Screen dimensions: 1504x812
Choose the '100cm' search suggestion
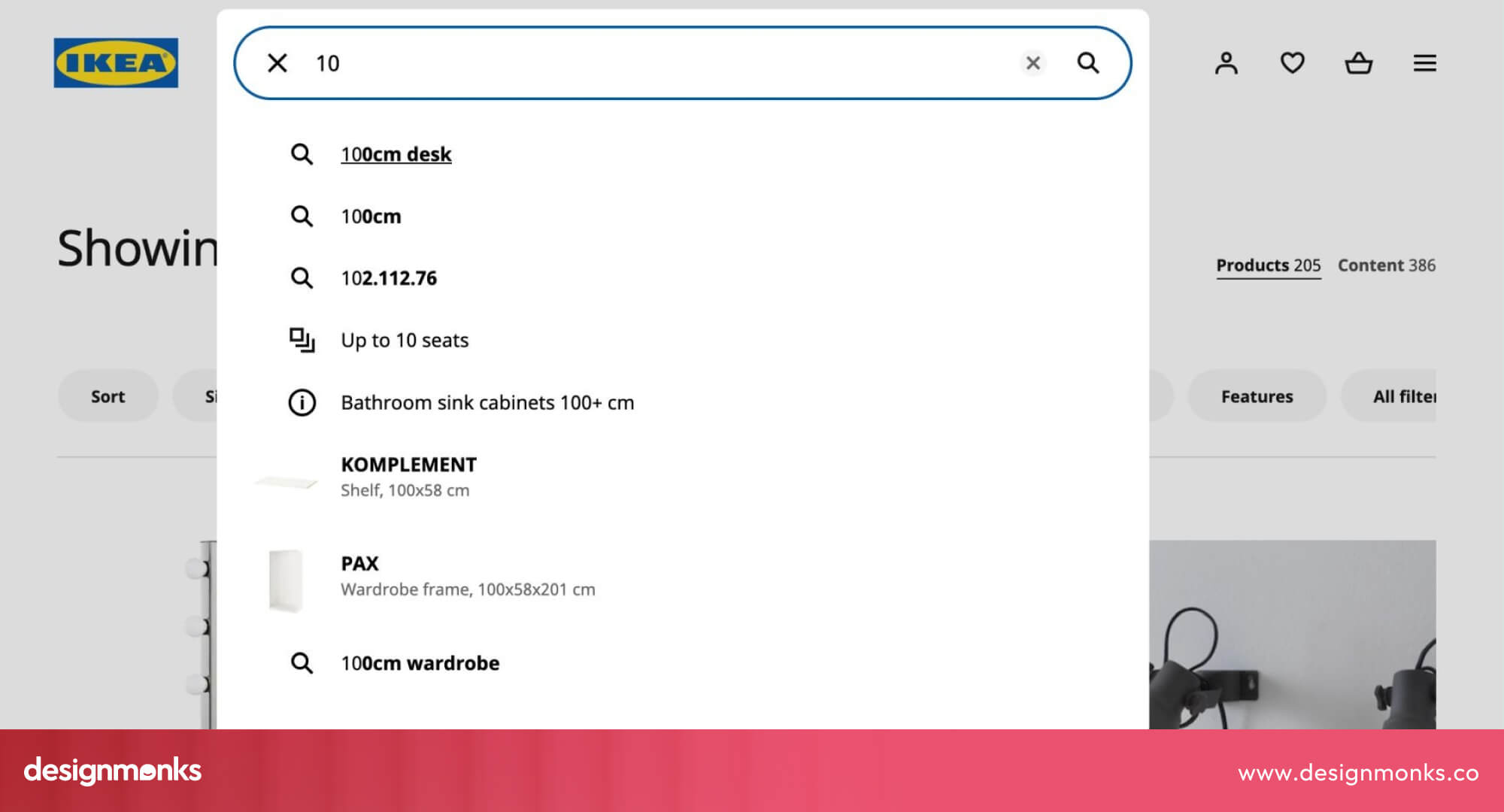click(371, 217)
